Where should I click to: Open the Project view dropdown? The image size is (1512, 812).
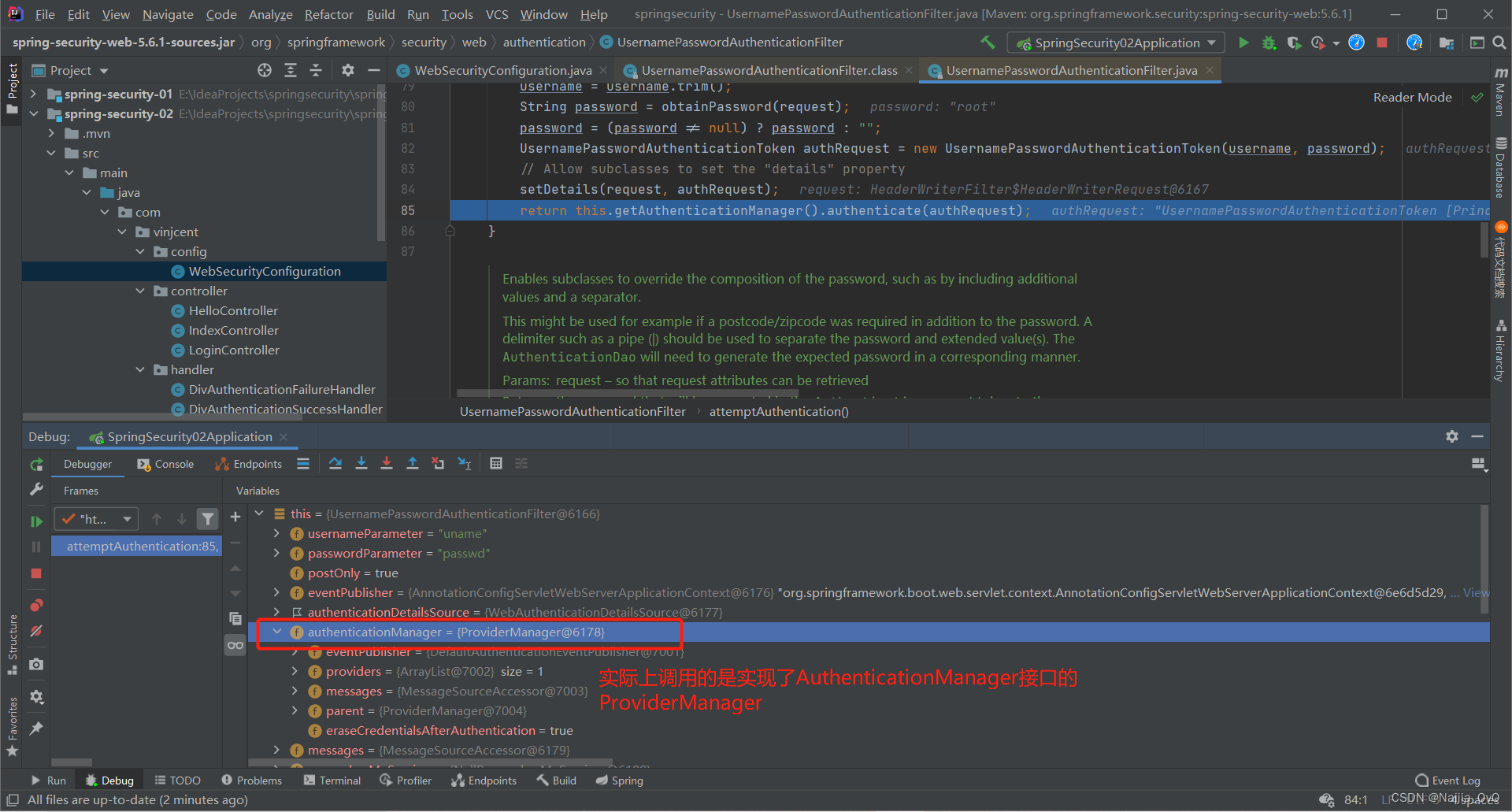click(x=70, y=70)
